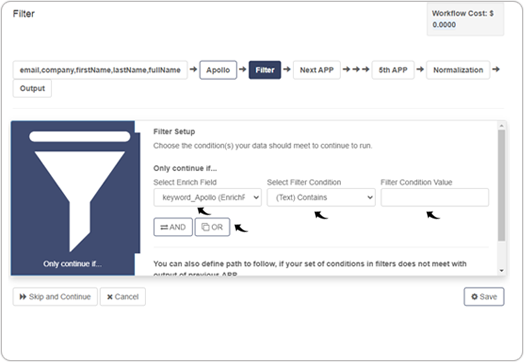
Task: Save the filter configuration
Action: pos(484,296)
